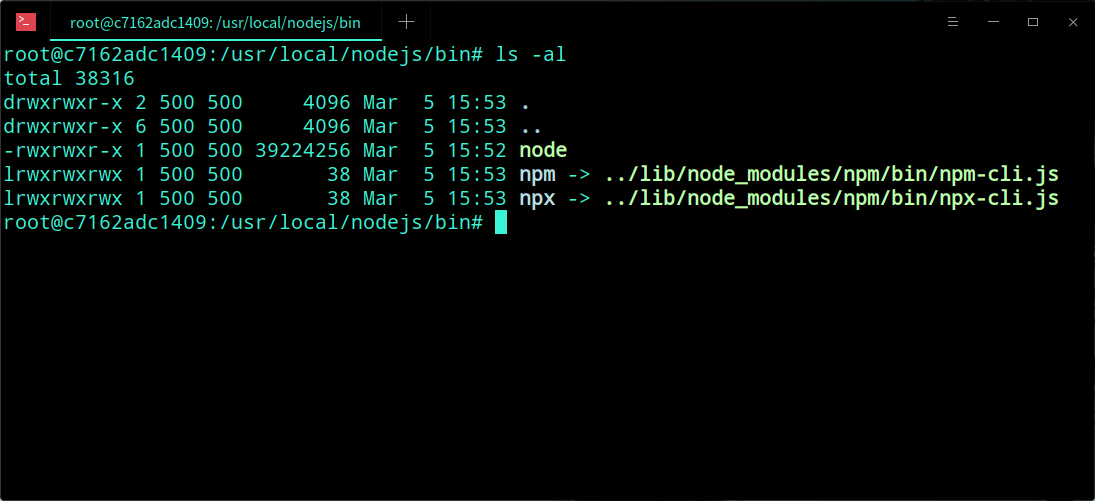
Task: Click the 'node' executable filename
Action: 543,151
